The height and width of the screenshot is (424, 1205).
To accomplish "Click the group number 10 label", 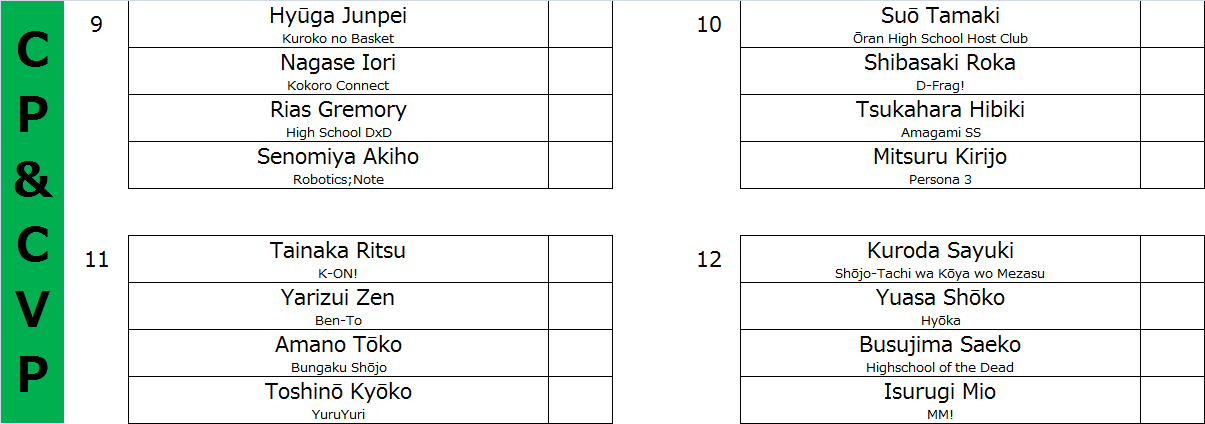I will point(709,25).
